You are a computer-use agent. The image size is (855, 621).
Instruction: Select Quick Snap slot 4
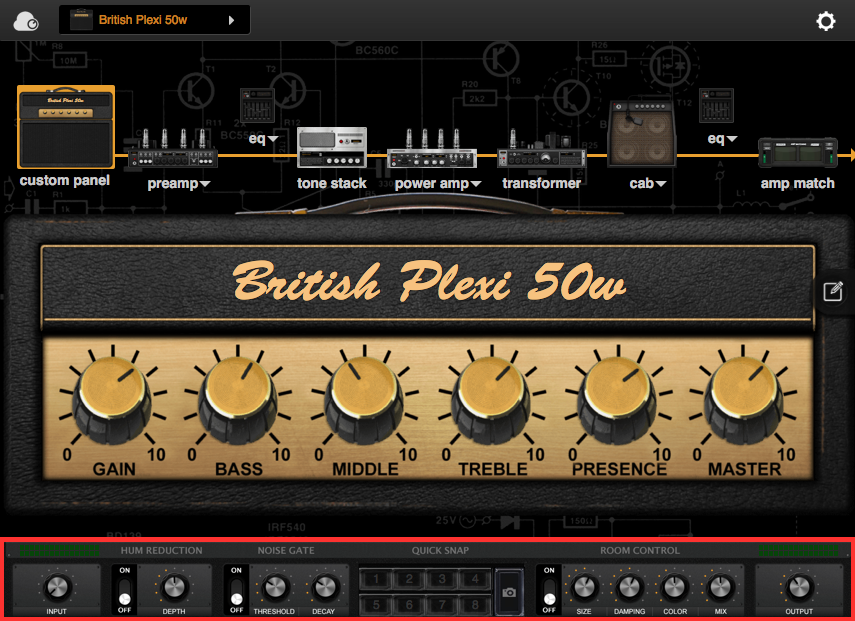(475, 579)
